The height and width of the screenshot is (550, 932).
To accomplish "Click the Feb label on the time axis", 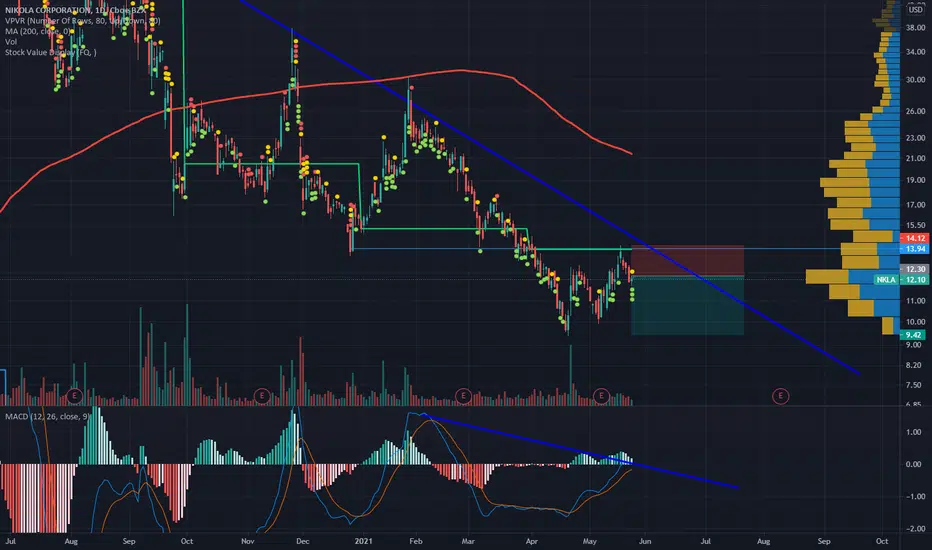I will pos(415,541).
